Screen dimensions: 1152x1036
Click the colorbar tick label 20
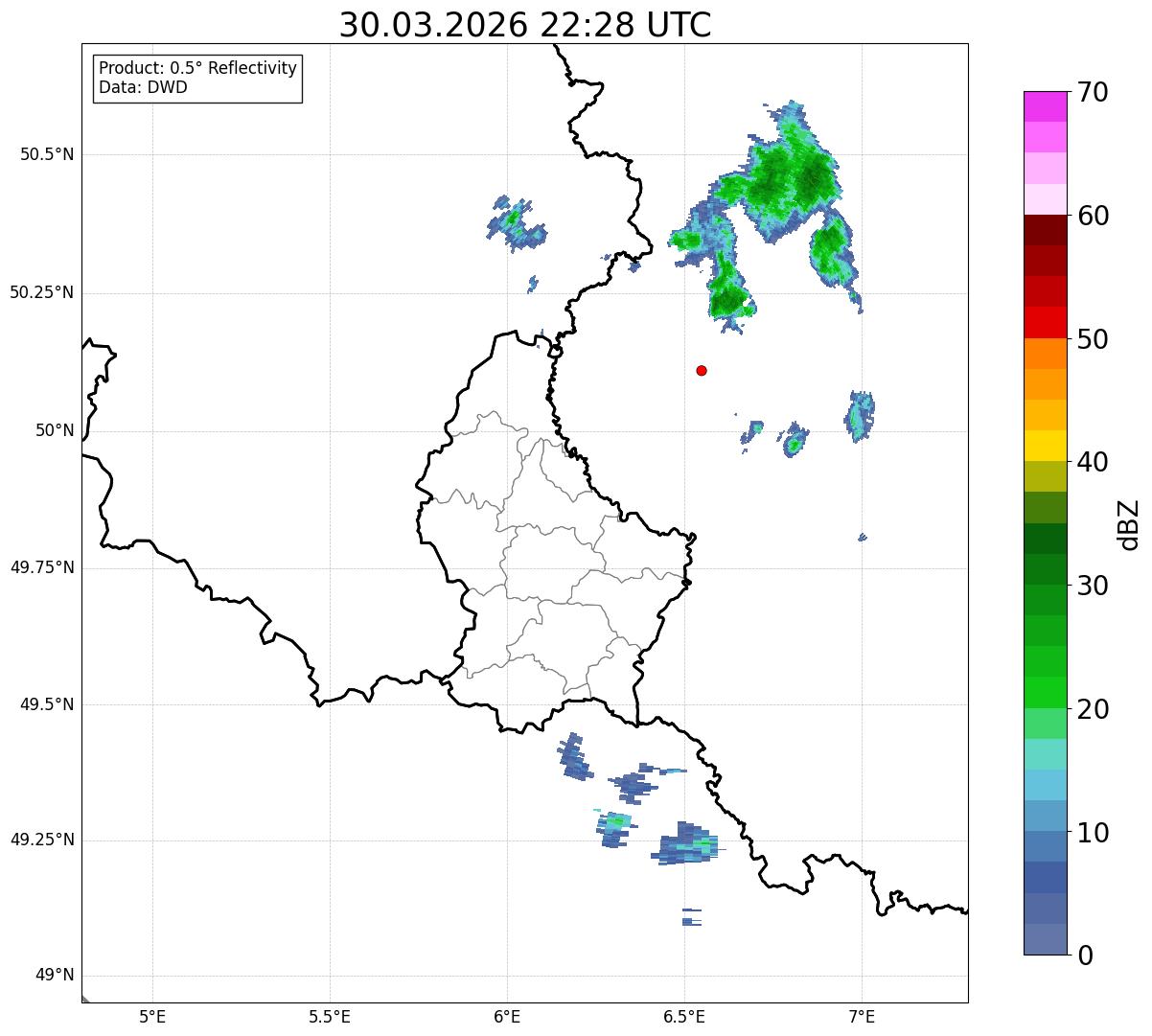[1093, 709]
